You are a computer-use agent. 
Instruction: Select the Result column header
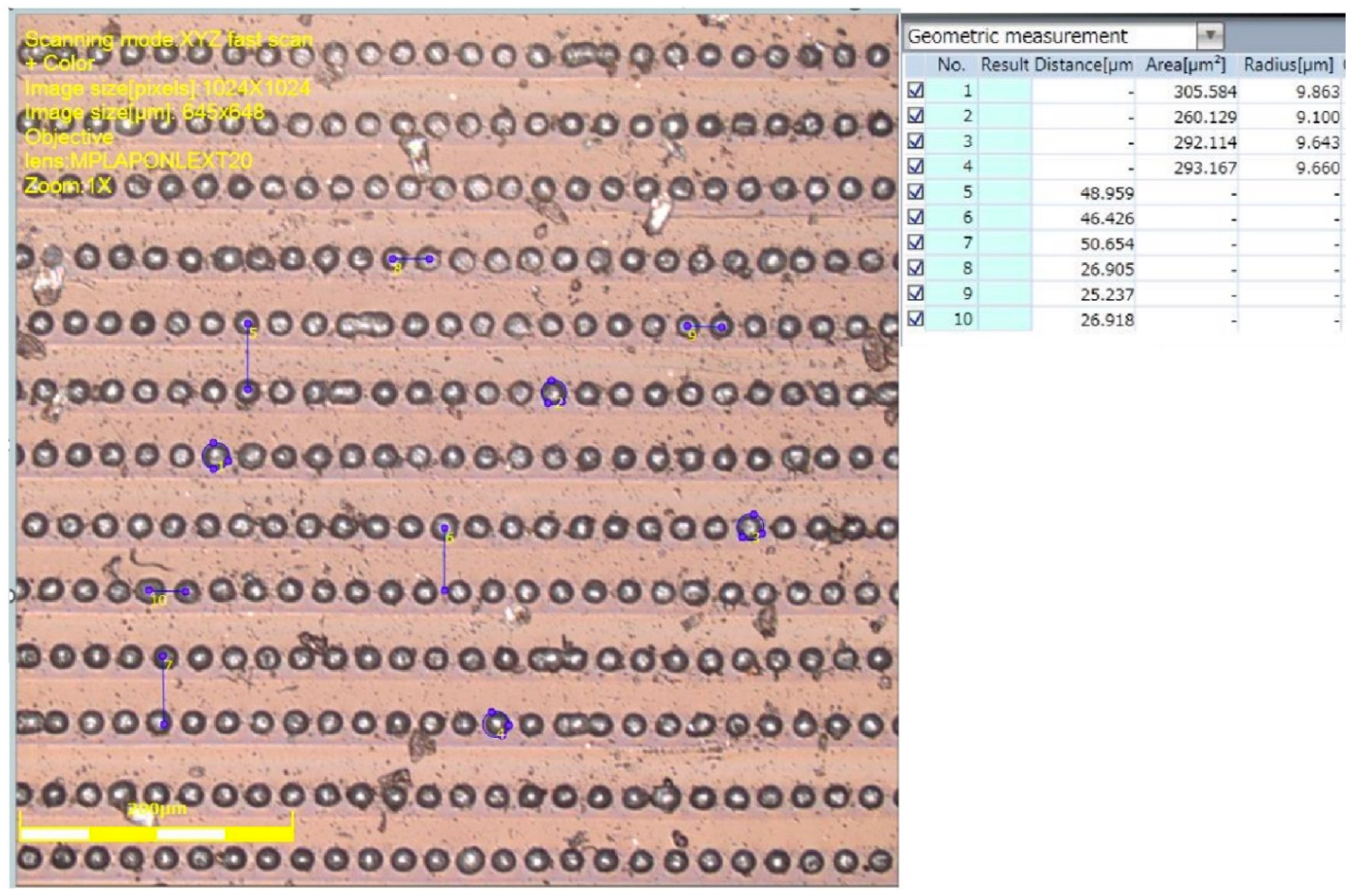coord(1004,65)
